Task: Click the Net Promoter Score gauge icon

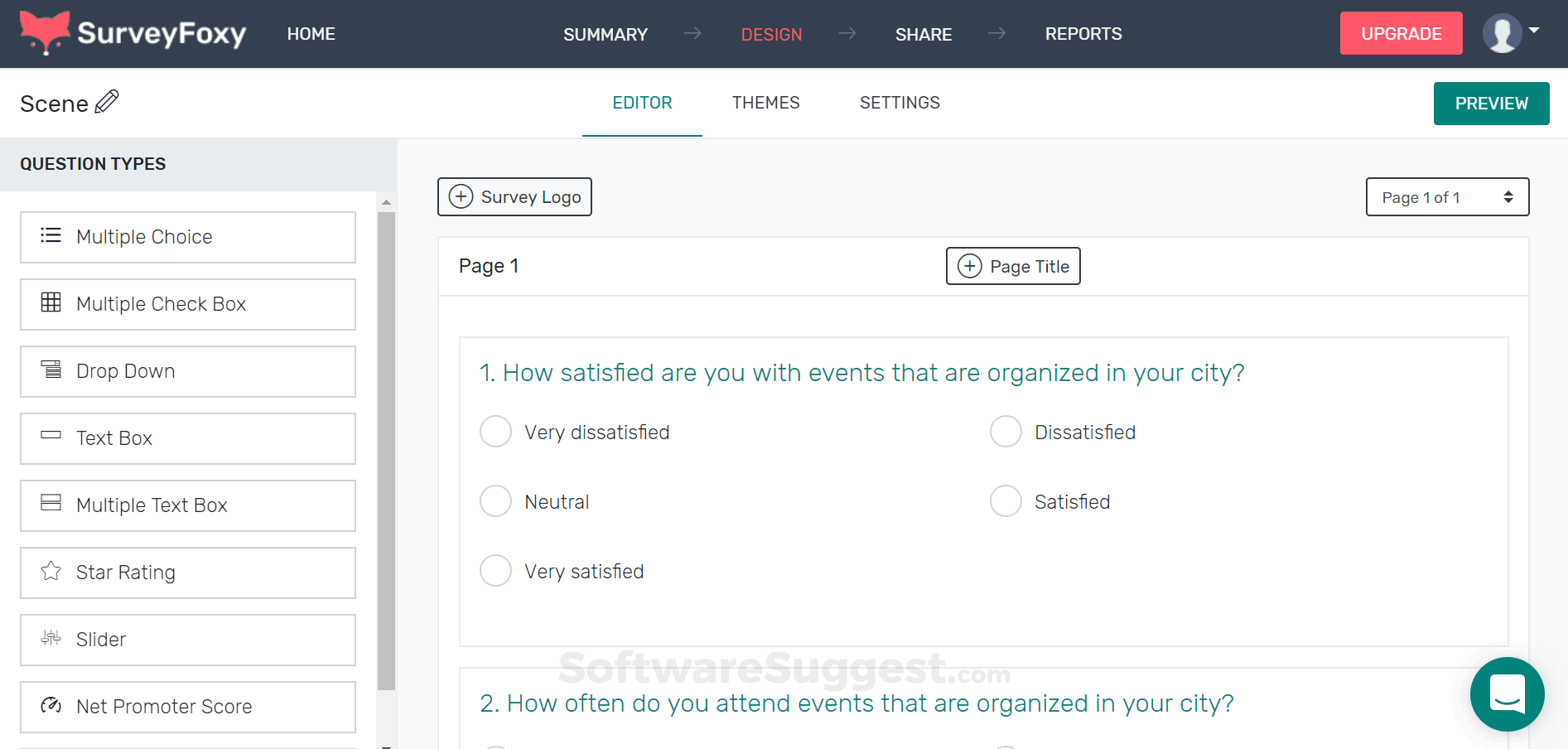Action: pos(51,705)
